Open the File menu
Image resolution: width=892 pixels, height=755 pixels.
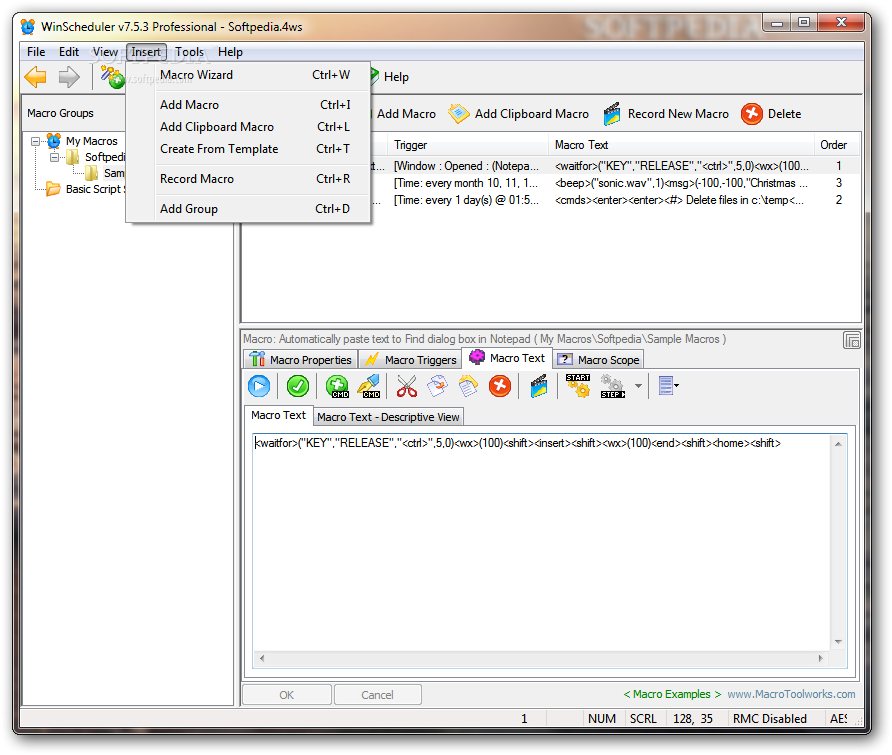click(x=36, y=52)
